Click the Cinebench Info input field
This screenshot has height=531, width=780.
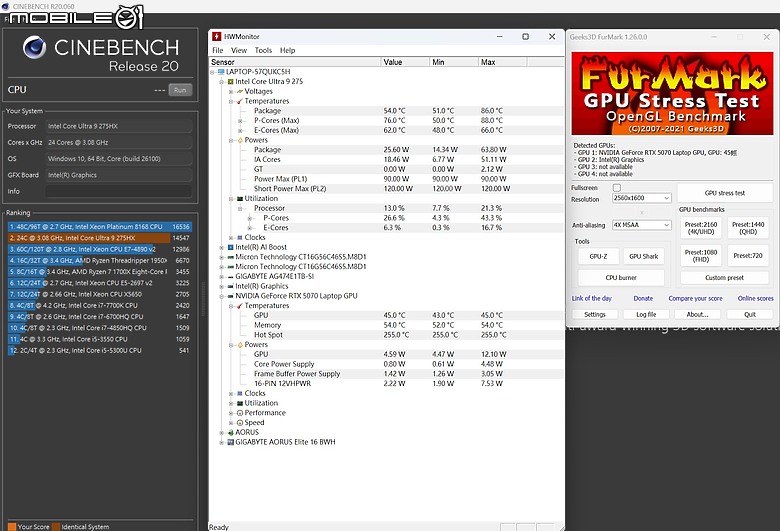coord(119,192)
